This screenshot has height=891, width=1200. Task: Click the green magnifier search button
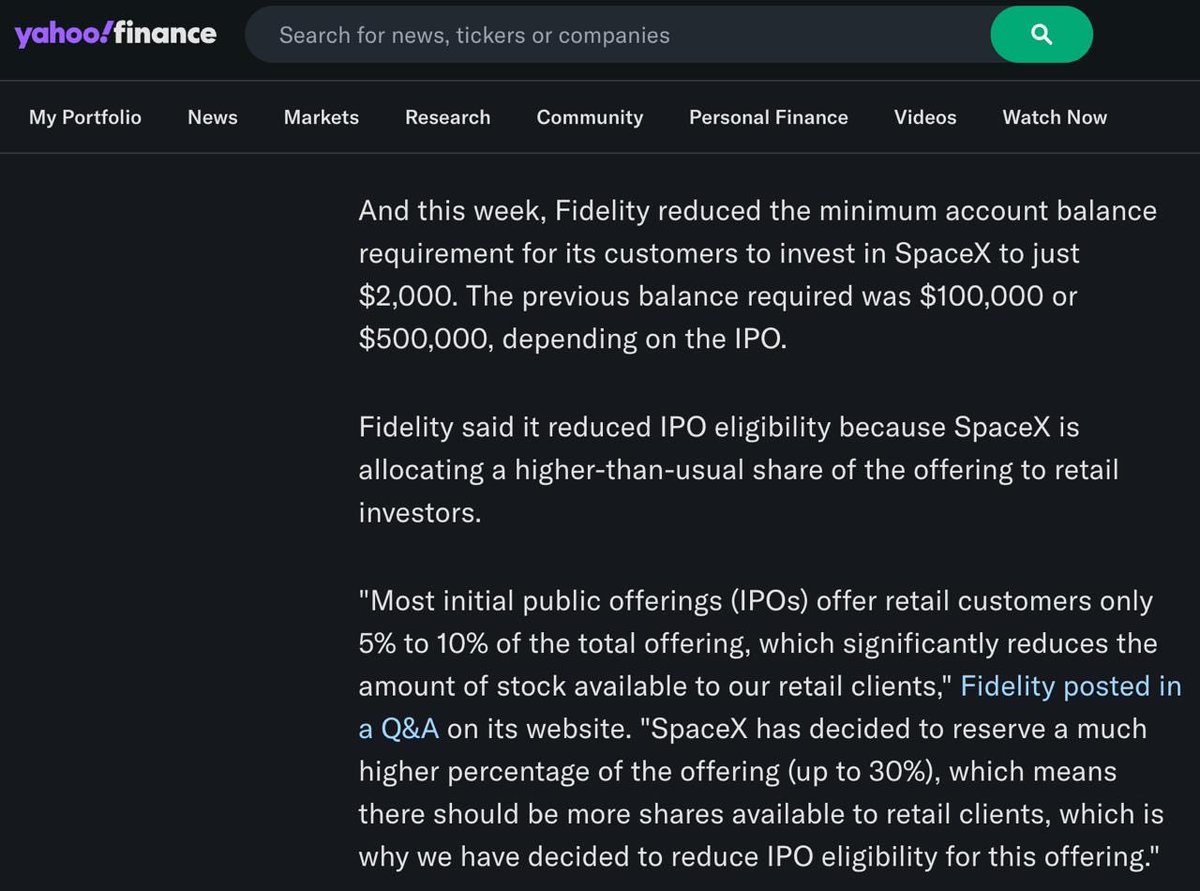(1041, 35)
